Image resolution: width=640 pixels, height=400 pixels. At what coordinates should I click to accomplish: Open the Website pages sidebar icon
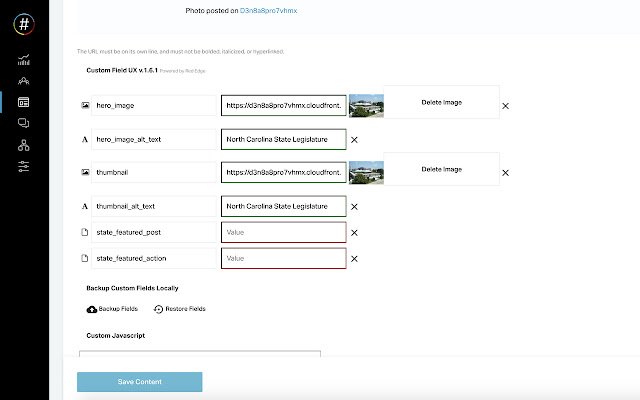(24, 102)
